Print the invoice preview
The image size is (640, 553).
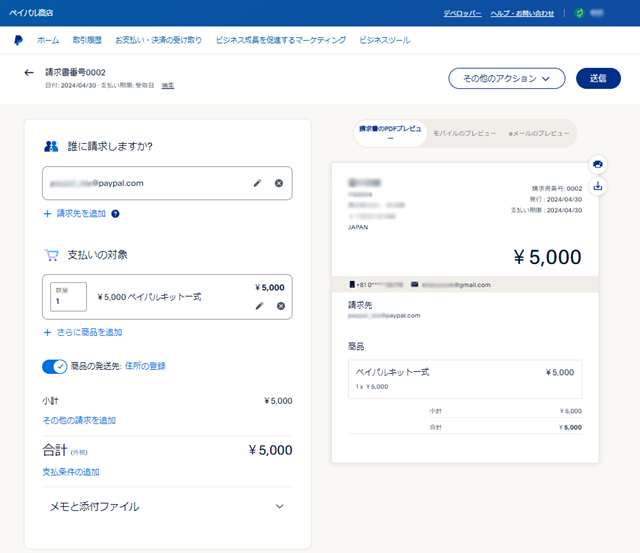point(597,163)
